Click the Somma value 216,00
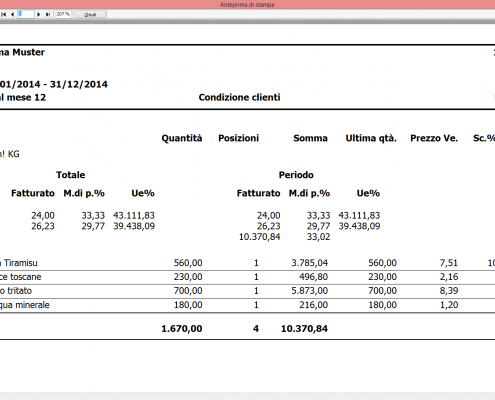 coord(314,305)
